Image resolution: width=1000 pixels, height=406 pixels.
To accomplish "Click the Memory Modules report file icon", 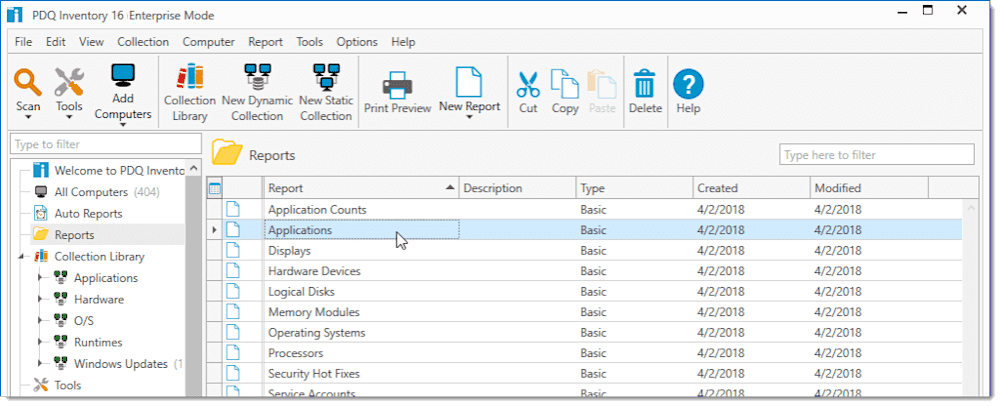I will [233, 312].
